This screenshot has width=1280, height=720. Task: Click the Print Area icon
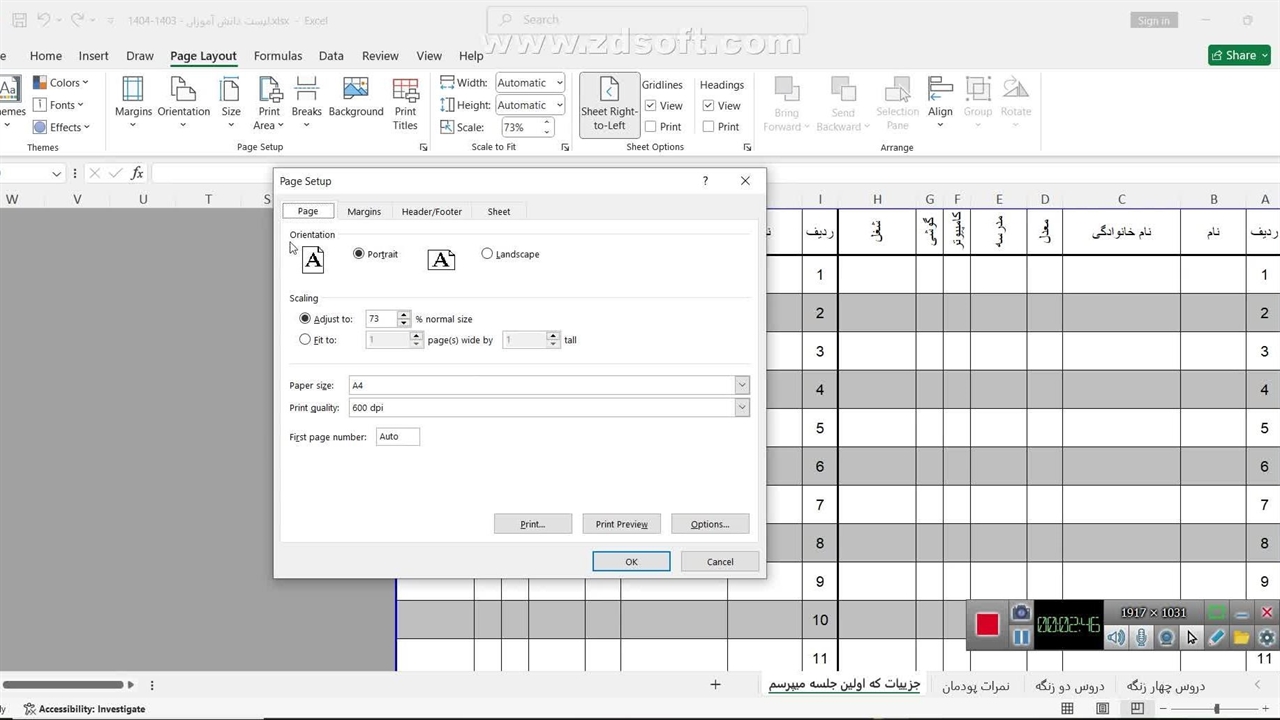tap(269, 91)
